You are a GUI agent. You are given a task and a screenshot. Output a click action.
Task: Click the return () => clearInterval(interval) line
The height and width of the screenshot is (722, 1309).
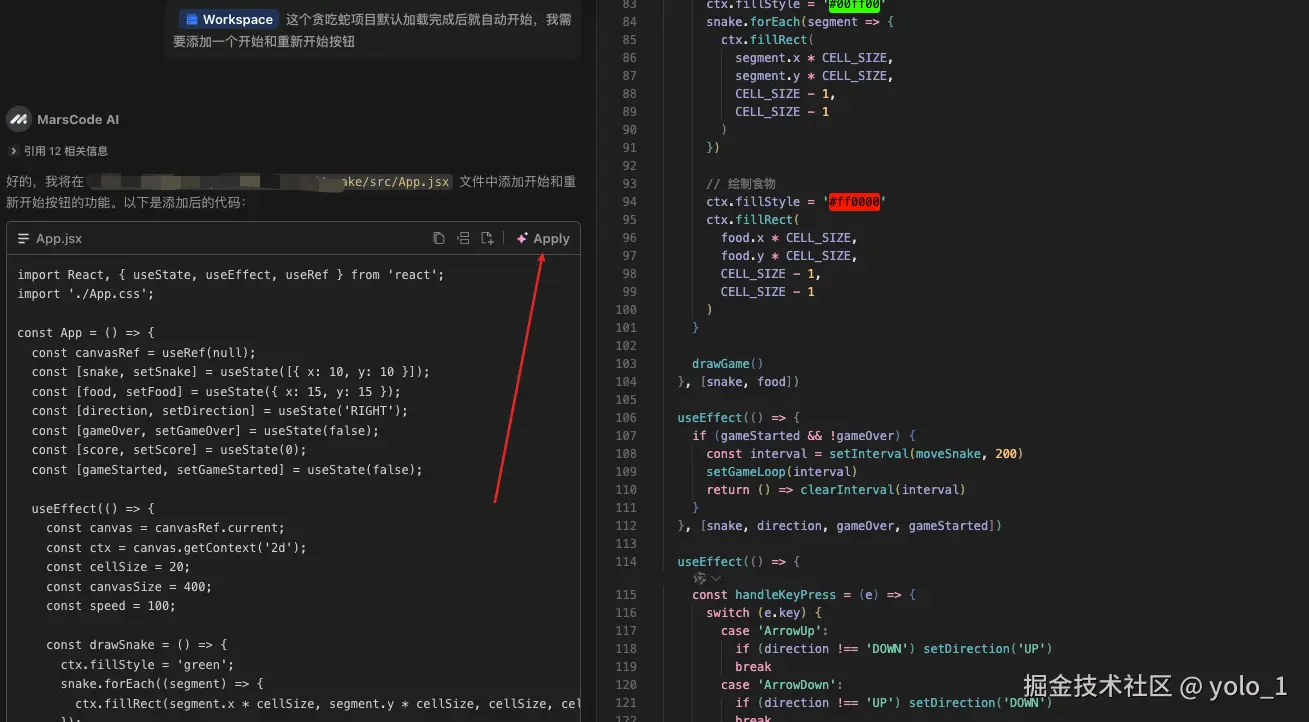pos(835,490)
